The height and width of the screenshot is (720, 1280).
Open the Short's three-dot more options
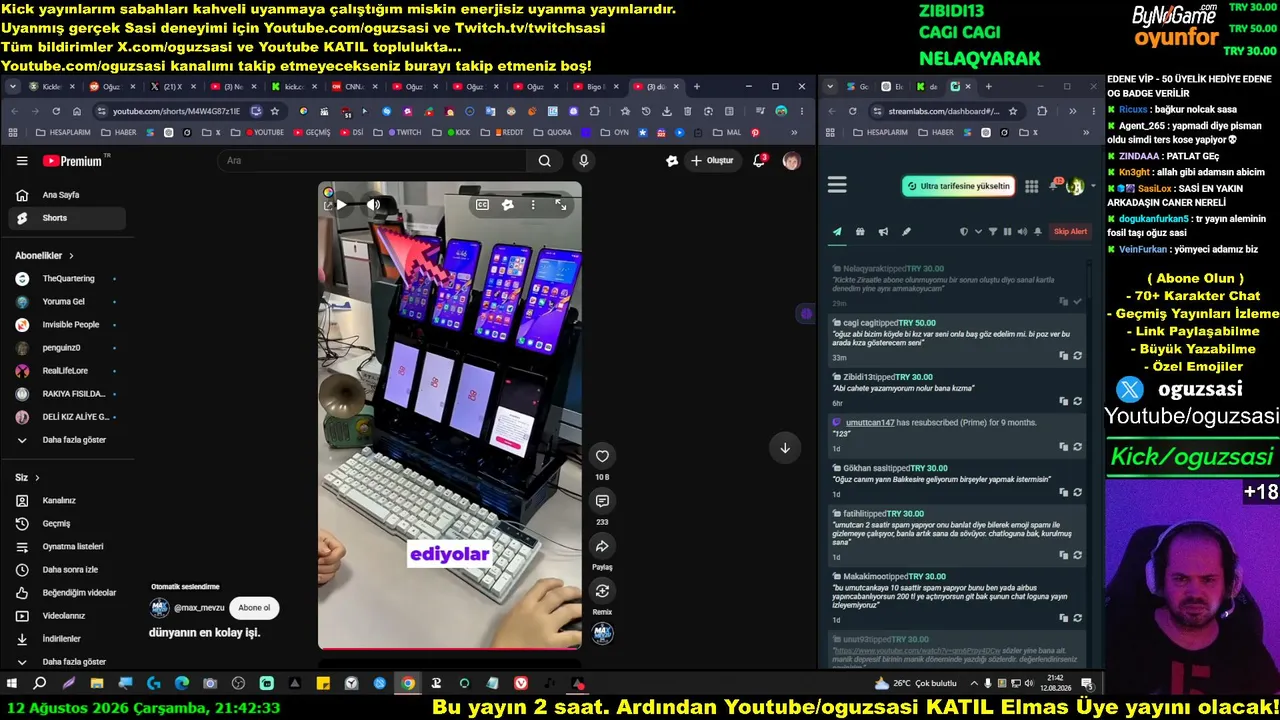pos(533,205)
